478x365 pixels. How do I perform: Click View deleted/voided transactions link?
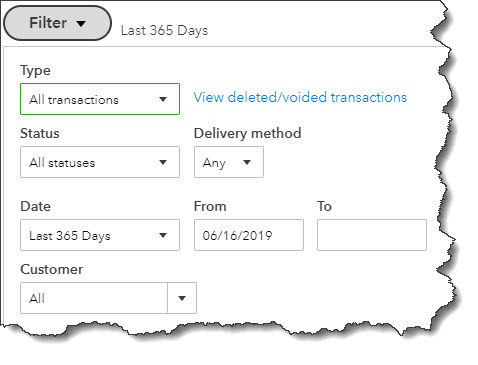click(x=300, y=97)
